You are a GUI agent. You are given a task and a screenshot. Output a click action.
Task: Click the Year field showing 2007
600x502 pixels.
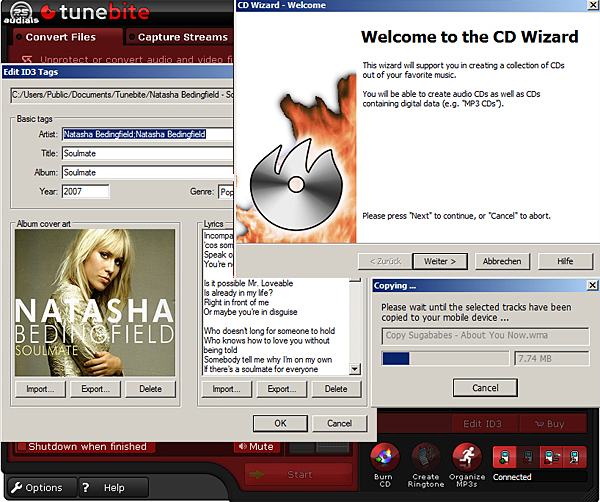coord(86,192)
